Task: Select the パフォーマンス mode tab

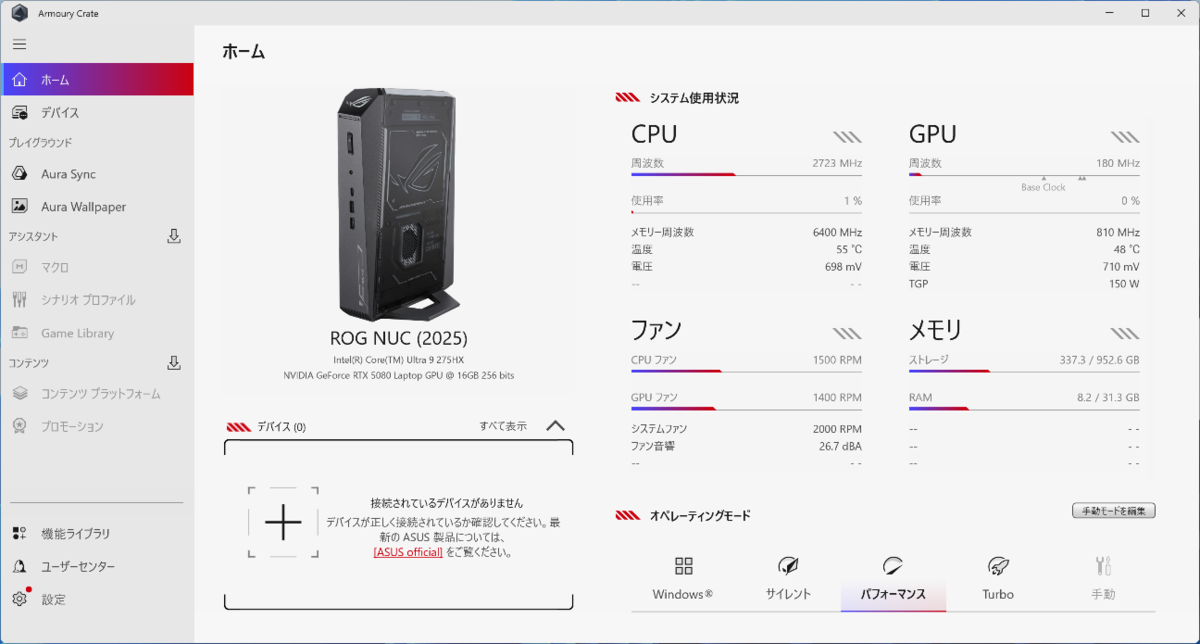Action: (893, 578)
